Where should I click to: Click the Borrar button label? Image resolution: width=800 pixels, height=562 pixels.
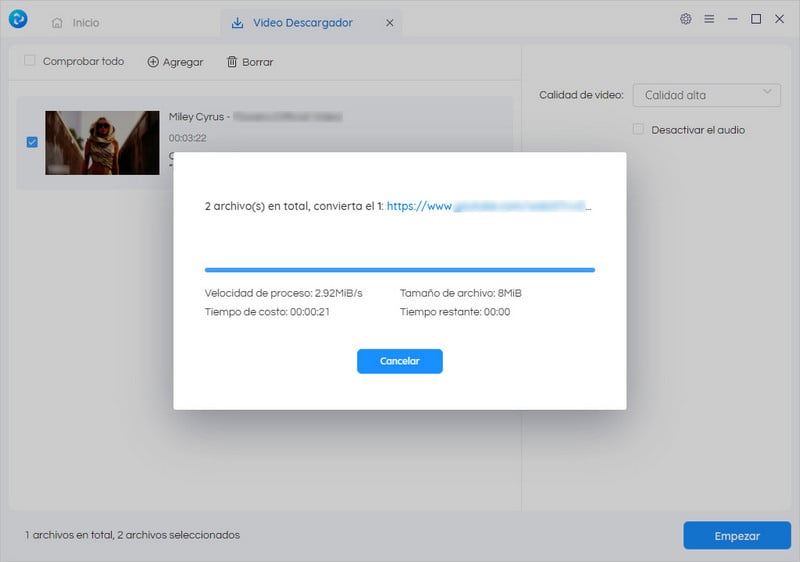tap(258, 62)
